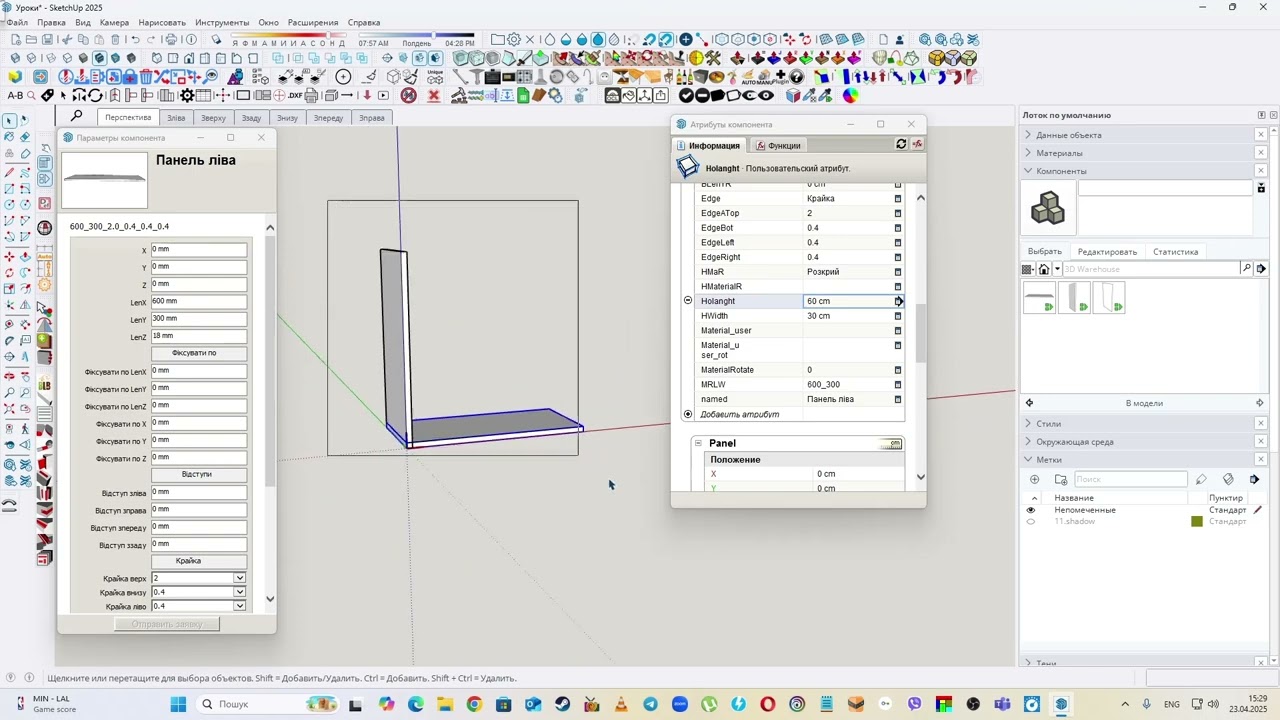The height and width of the screenshot is (720, 1280).
Task: Open Крайка верх dropdown
Action: (x=239, y=578)
